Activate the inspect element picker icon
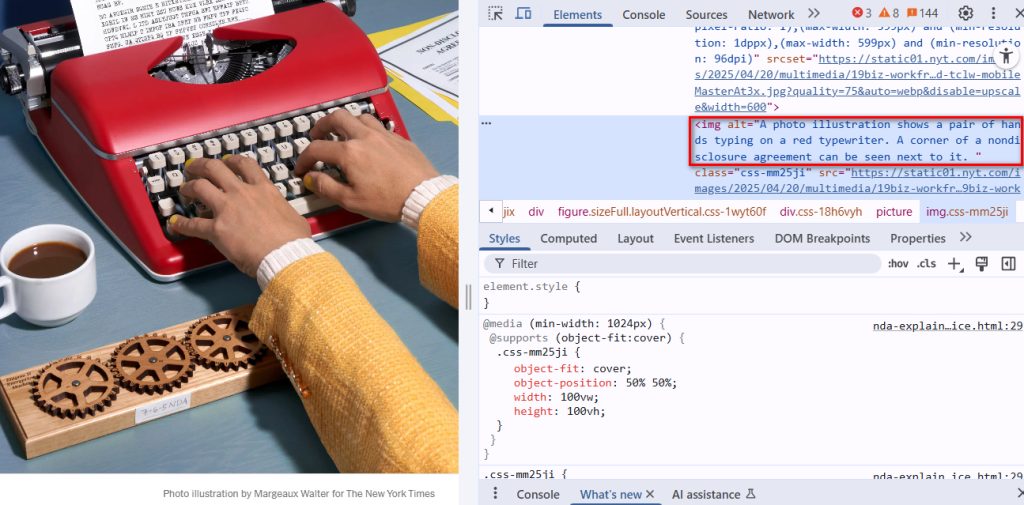Image resolution: width=1024 pixels, height=505 pixels. (x=496, y=14)
